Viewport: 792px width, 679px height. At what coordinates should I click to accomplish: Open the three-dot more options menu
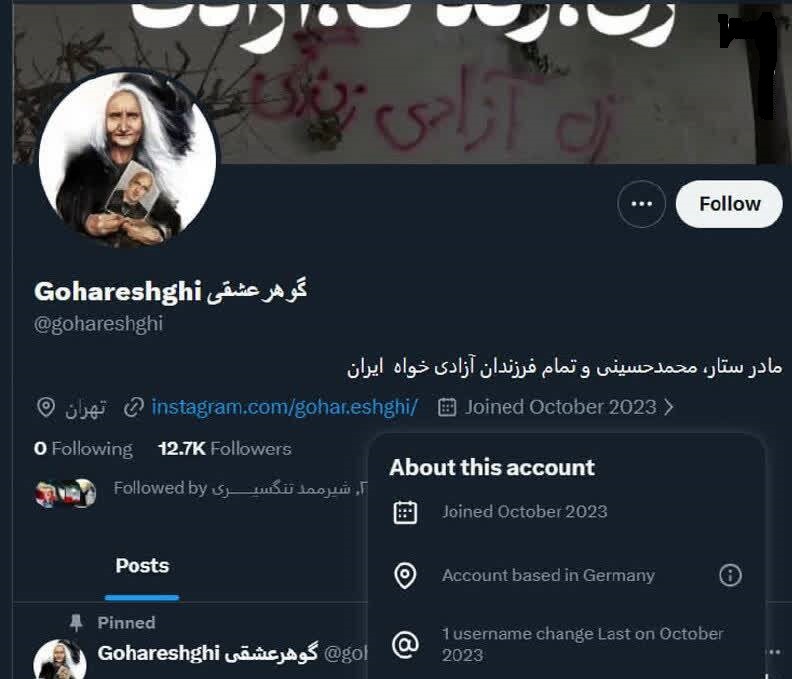[641, 204]
